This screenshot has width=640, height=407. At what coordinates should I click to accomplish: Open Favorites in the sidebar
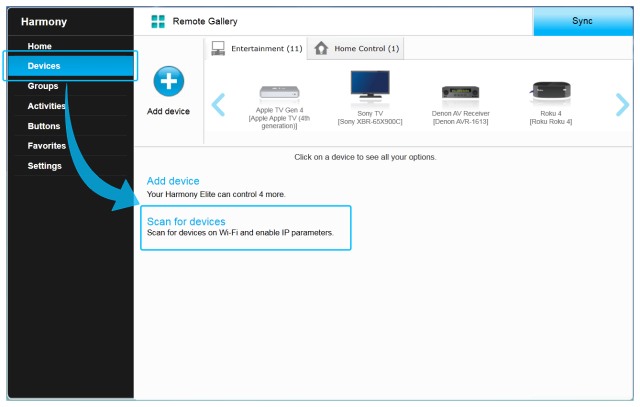pos(47,146)
